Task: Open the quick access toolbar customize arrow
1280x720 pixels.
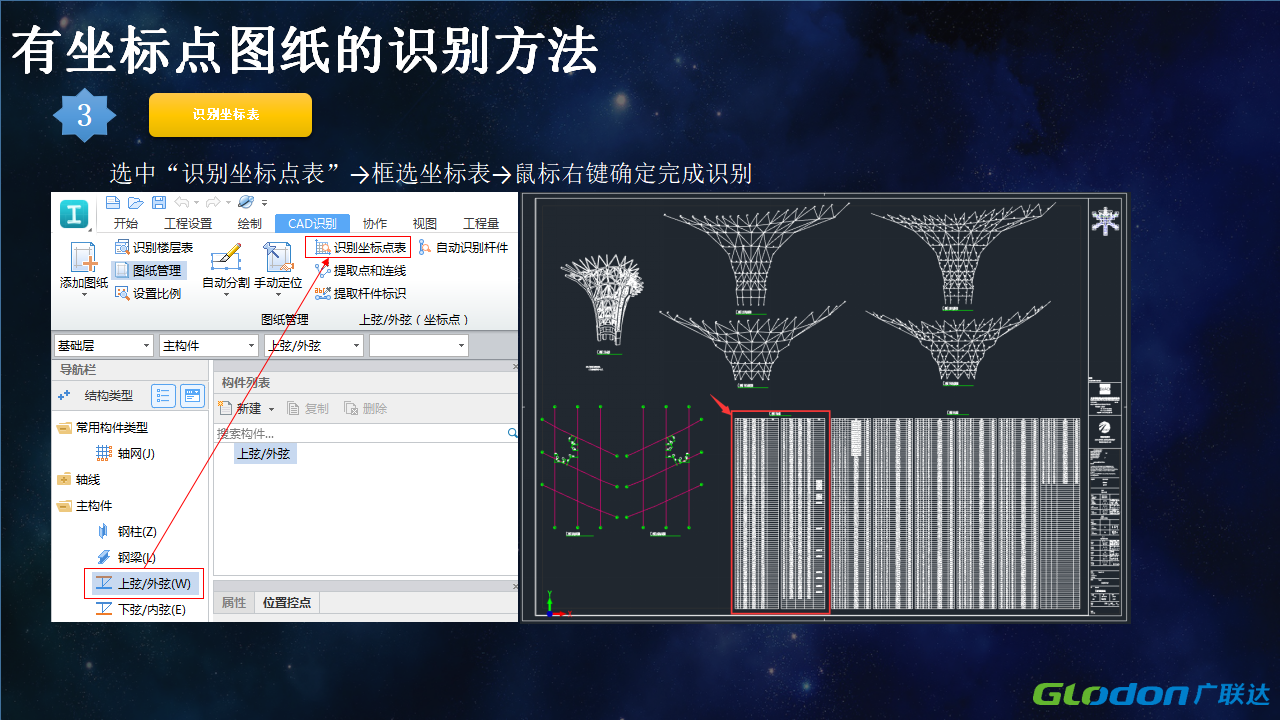Action: pos(265,203)
